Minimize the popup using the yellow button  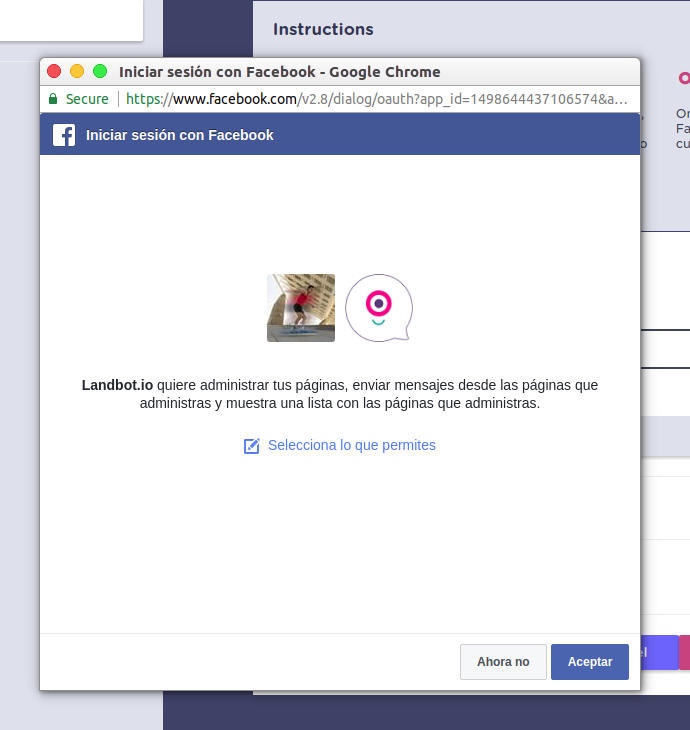pyautogui.click(x=77, y=71)
